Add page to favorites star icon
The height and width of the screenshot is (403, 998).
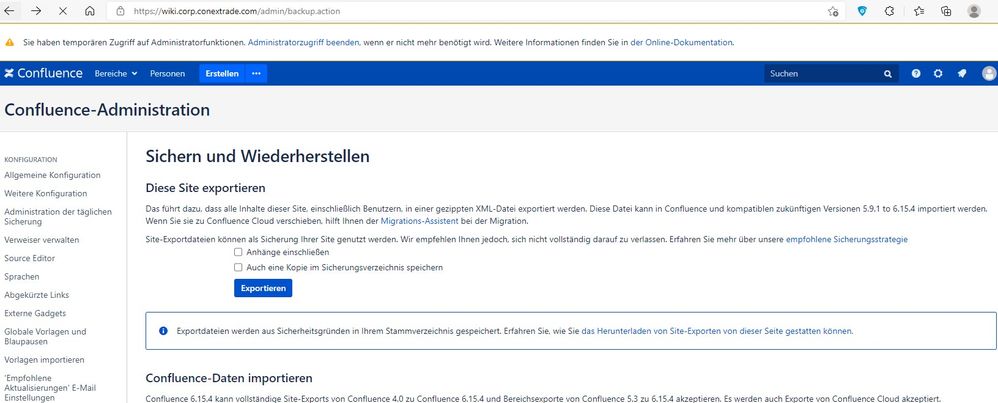[833, 11]
